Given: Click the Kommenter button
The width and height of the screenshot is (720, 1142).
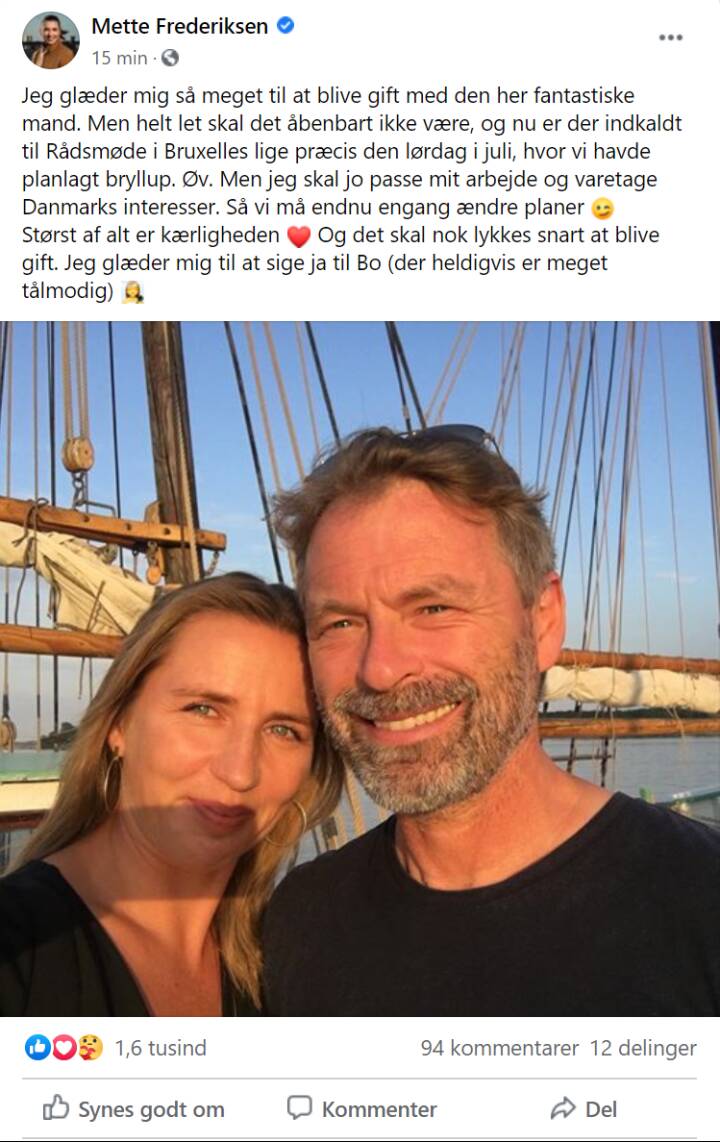Looking at the screenshot, I should tap(362, 1109).
